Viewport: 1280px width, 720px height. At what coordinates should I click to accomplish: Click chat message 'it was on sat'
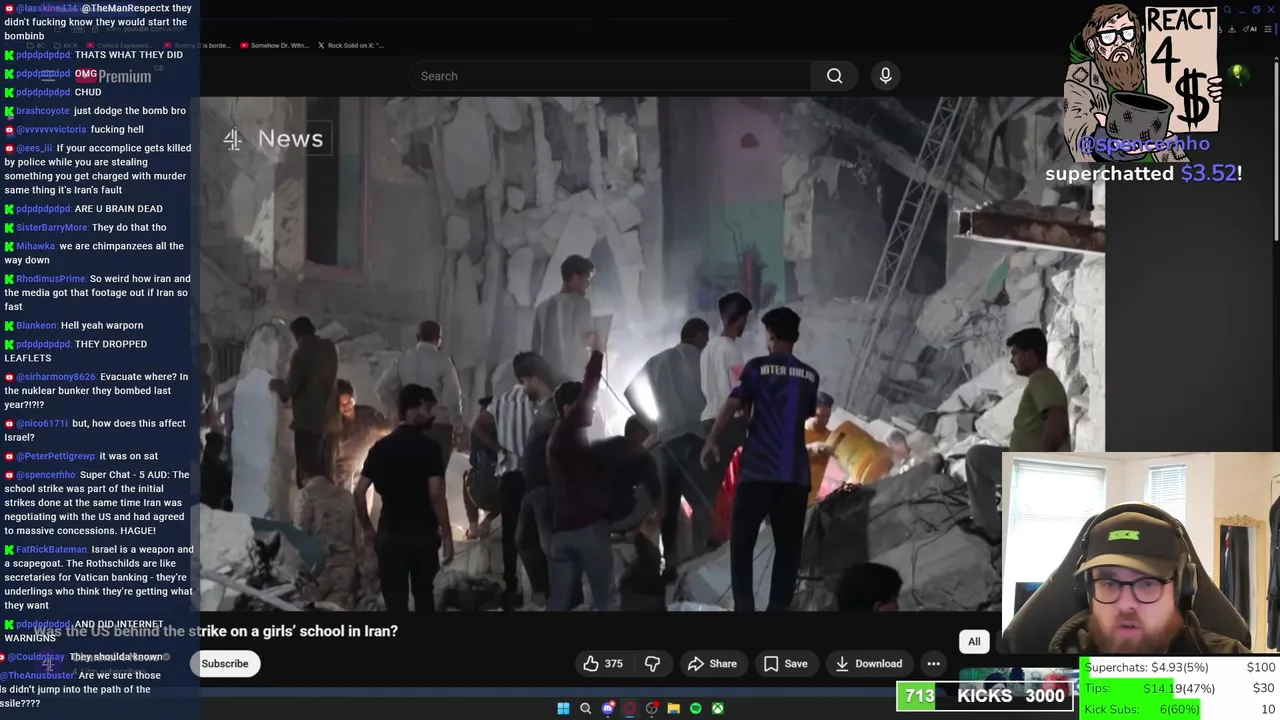[x=128, y=456]
